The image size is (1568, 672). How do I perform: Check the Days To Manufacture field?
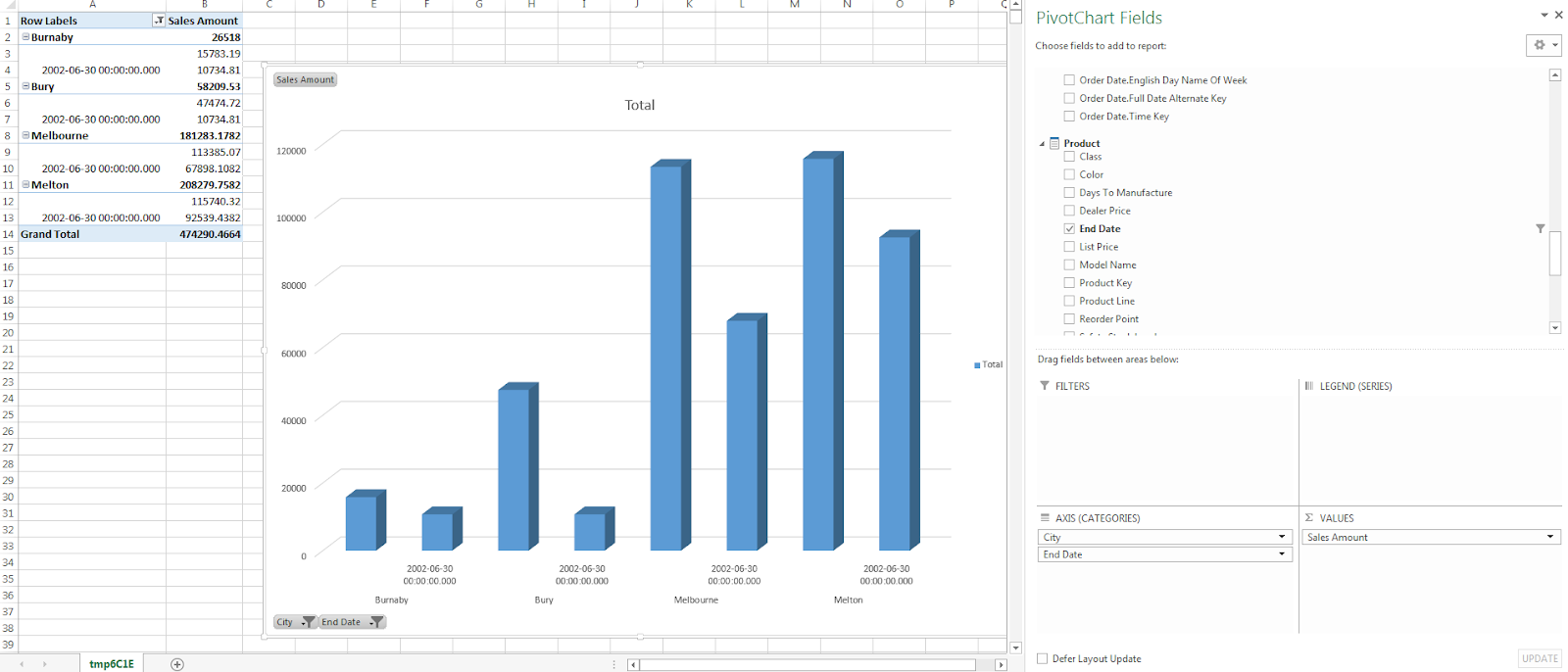(x=1069, y=193)
